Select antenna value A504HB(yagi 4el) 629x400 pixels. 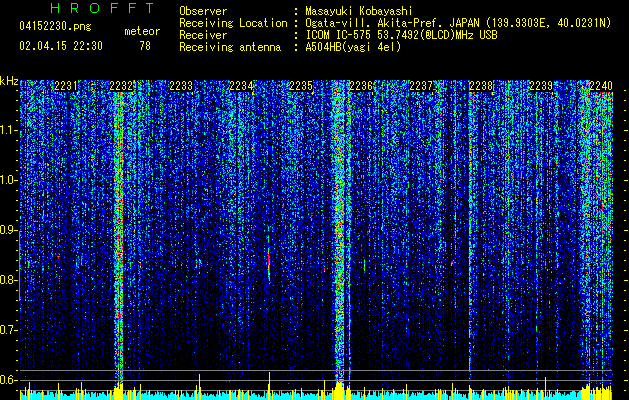pyautogui.click(x=353, y=47)
